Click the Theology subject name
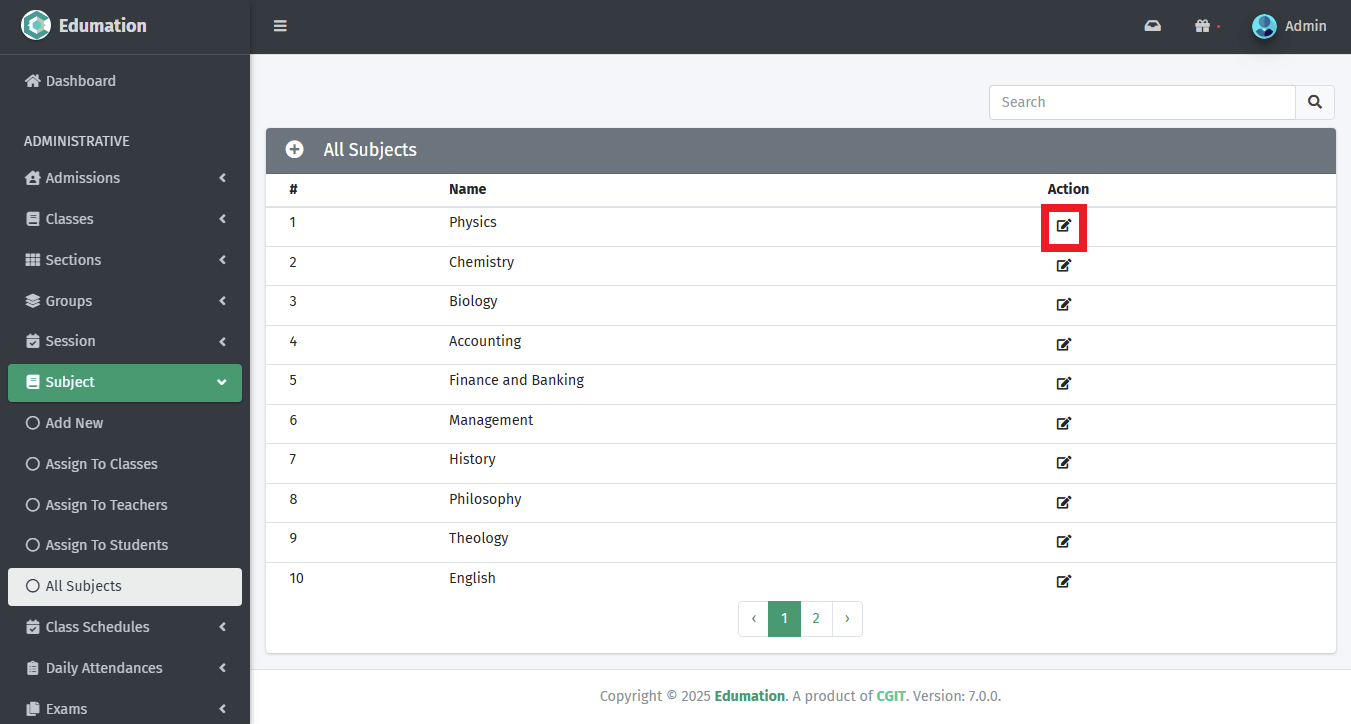1351x724 pixels. point(478,538)
